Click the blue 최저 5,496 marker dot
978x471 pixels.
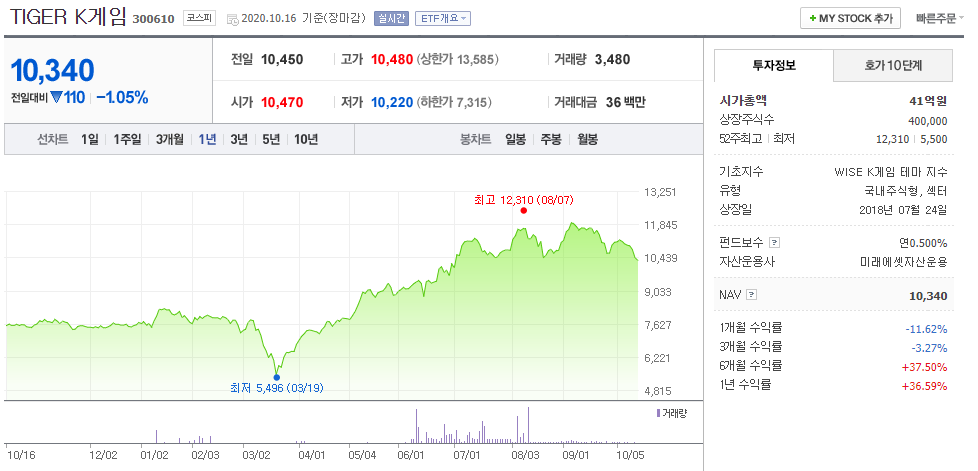[x=276, y=377]
